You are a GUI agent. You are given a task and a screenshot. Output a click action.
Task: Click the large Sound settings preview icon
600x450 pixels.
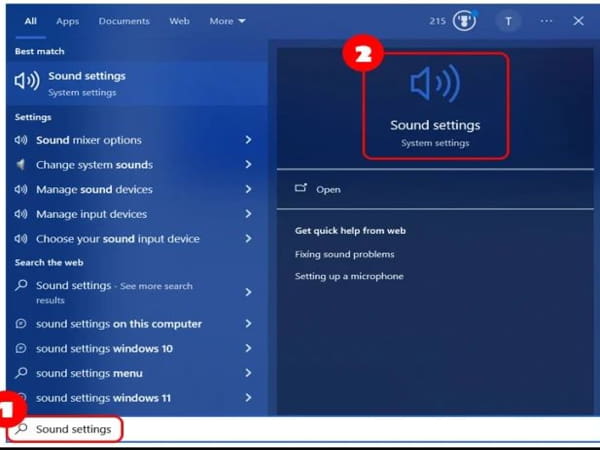point(435,84)
